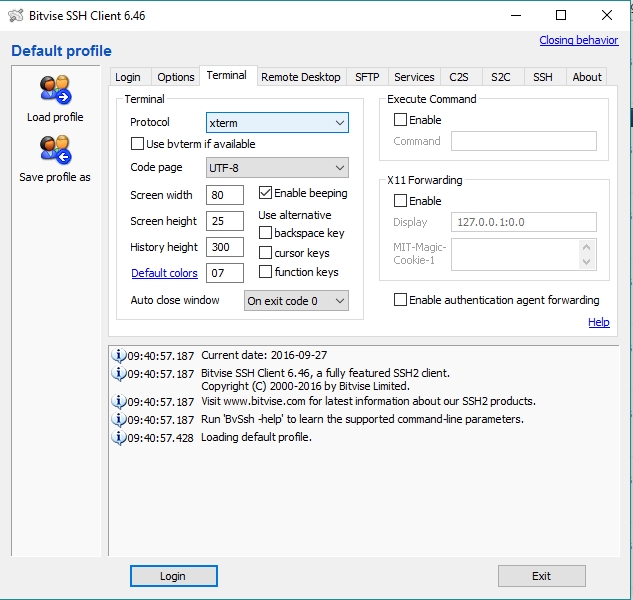Enable alternative cursor keys checkbox
Viewport: 633px width, 600px height.
(x=265, y=252)
